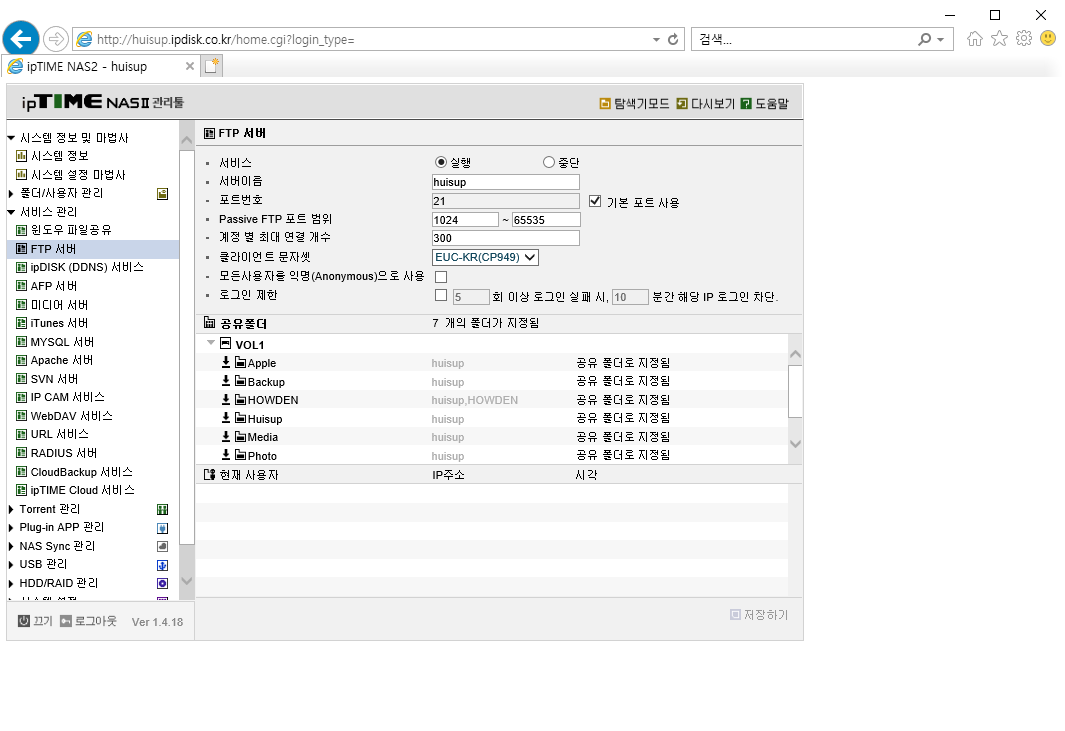Click the 저장하기 save button
Viewport: 1065px width, 731px height.
click(x=759, y=614)
